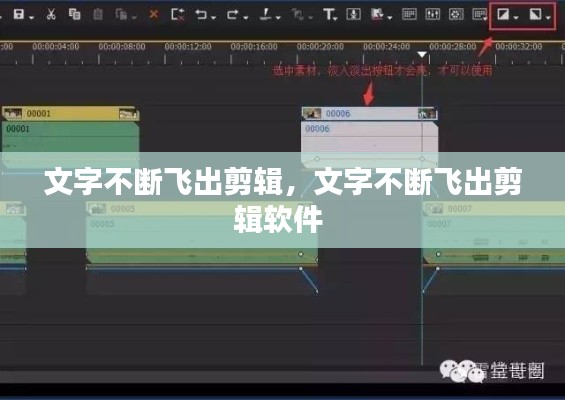Click the fade-out button in red box

pyautogui.click(x=535, y=14)
